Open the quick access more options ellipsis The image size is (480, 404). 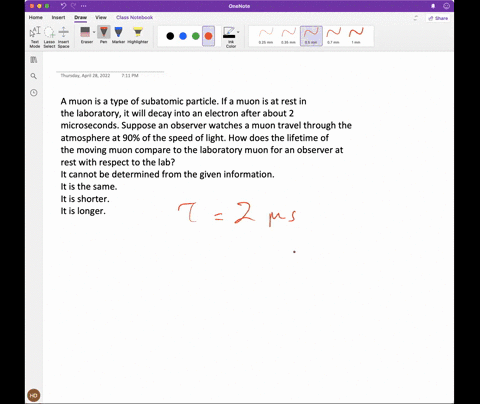84,6
